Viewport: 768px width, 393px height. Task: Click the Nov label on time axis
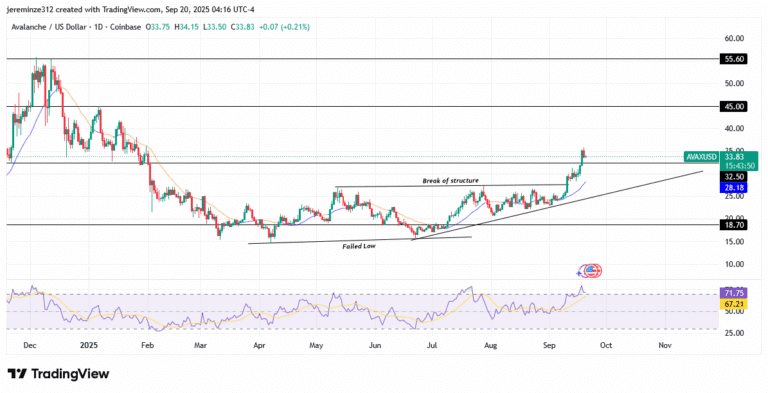click(665, 345)
